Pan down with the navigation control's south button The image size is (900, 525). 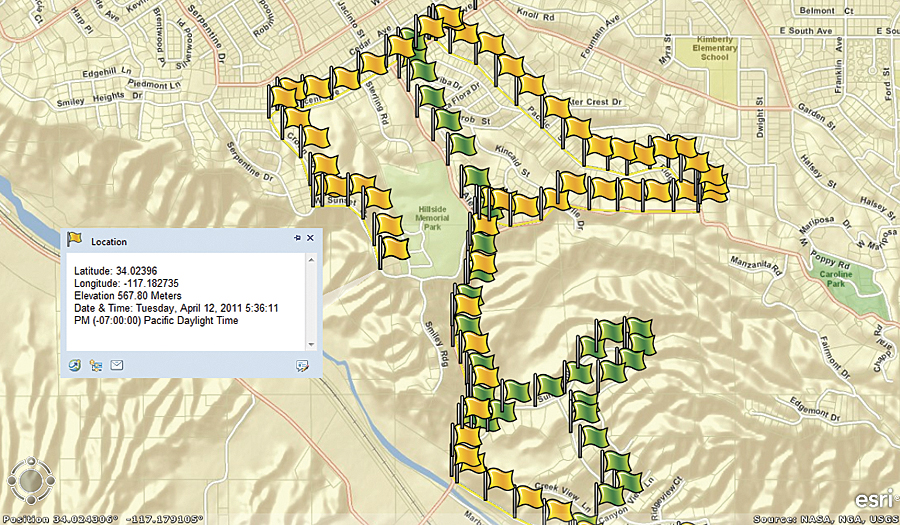tap(32, 500)
